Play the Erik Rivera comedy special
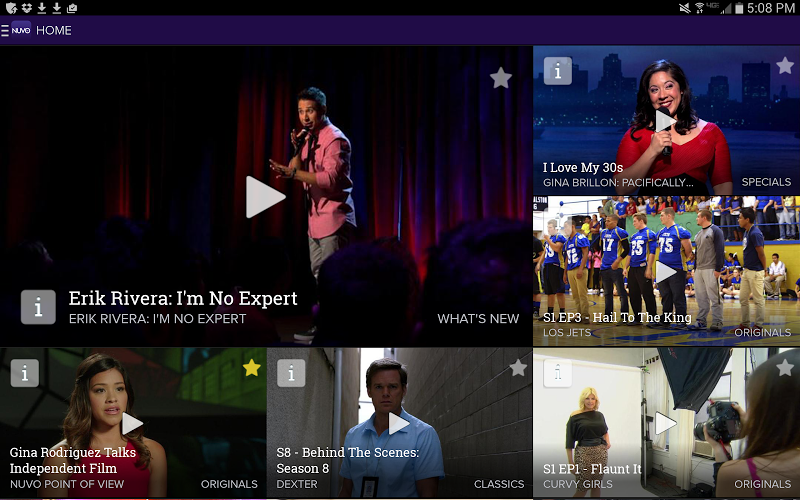Viewport: 800px width, 500px height. tap(265, 197)
